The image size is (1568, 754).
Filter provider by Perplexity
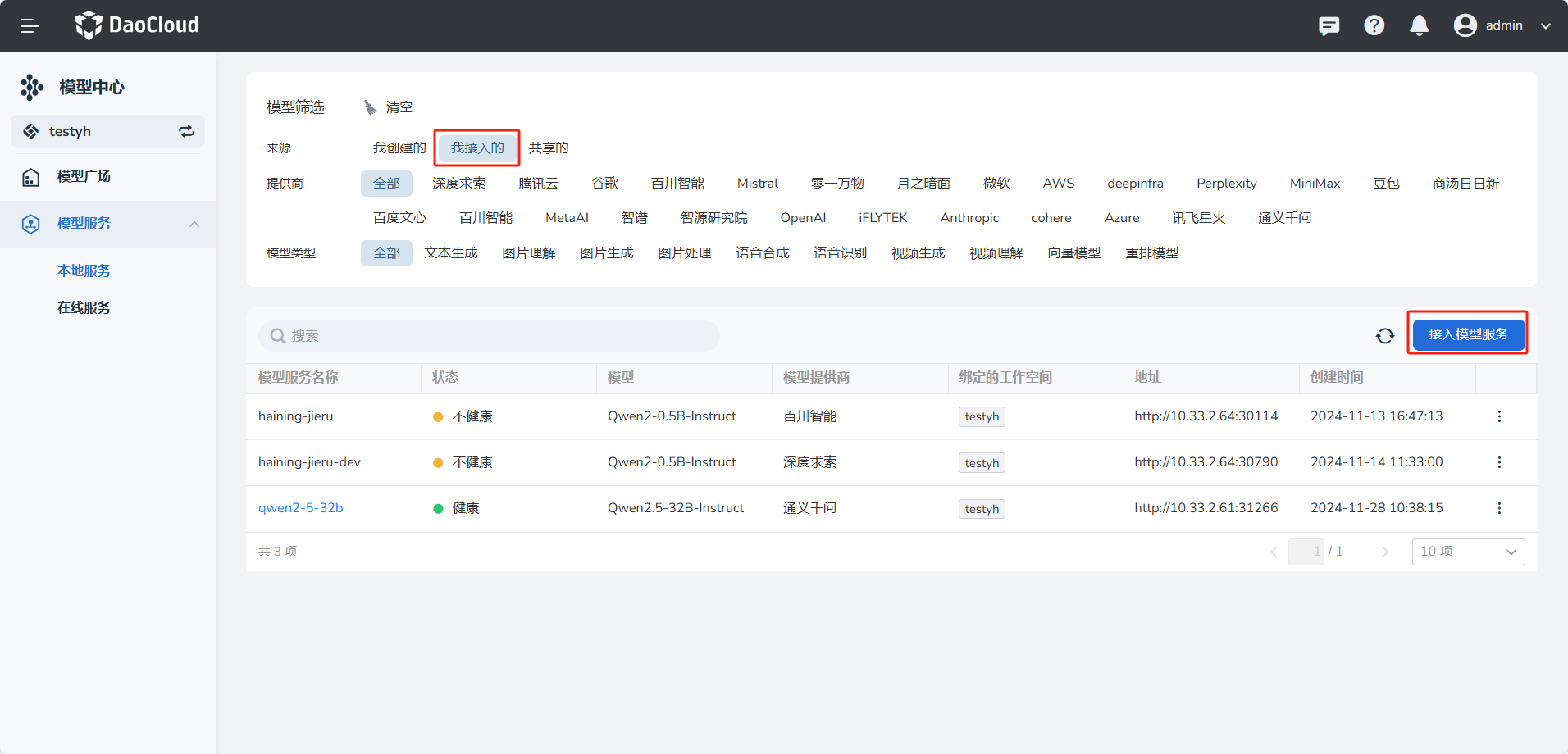click(x=1226, y=184)
